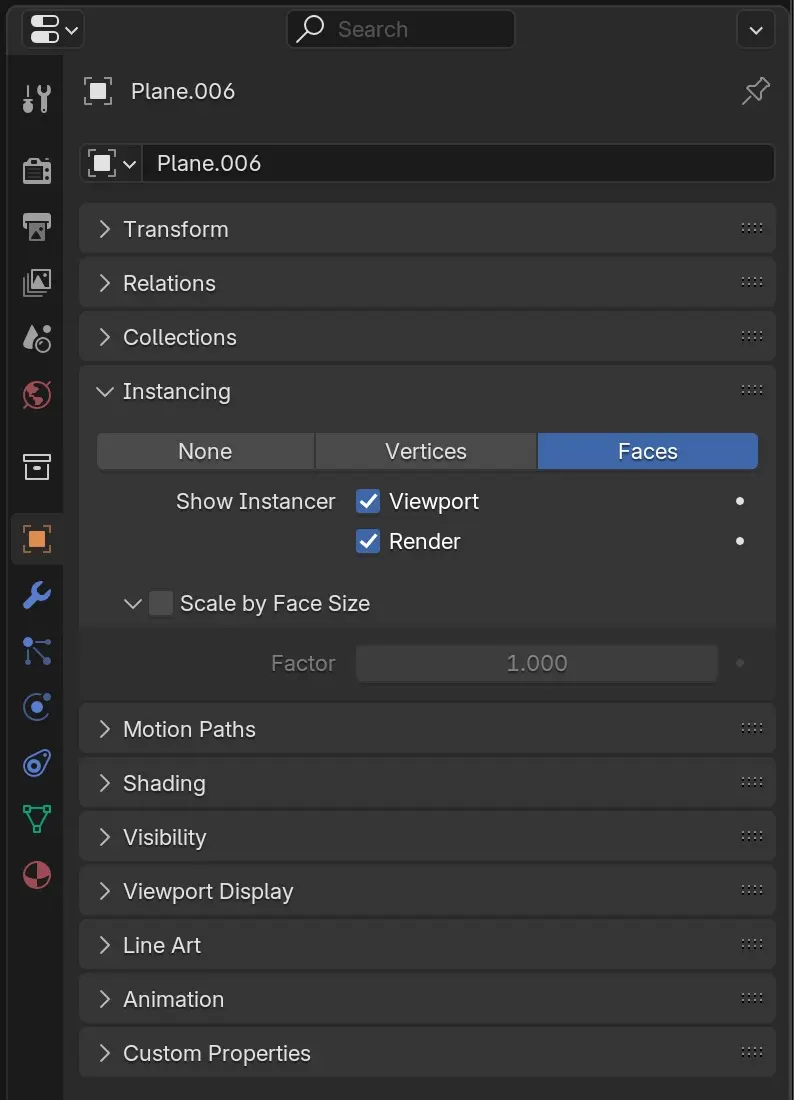Open the World properties tab

coord(37,395)
